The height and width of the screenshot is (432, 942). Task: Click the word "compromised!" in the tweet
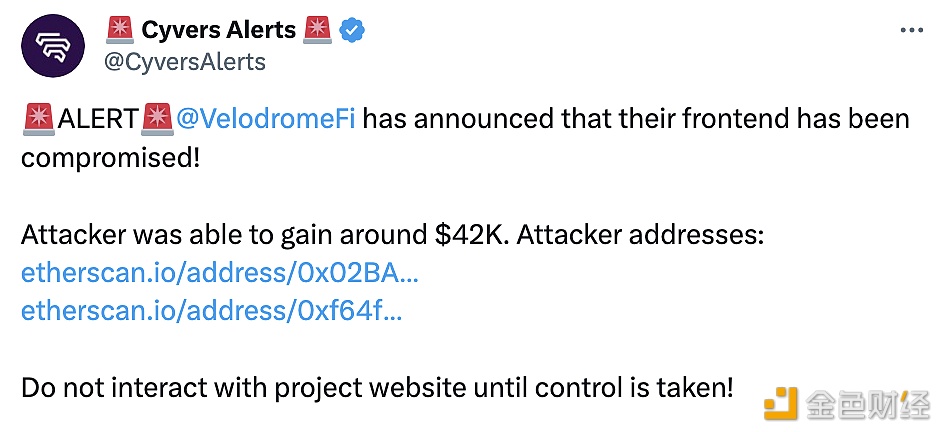[x=111, y=159]
